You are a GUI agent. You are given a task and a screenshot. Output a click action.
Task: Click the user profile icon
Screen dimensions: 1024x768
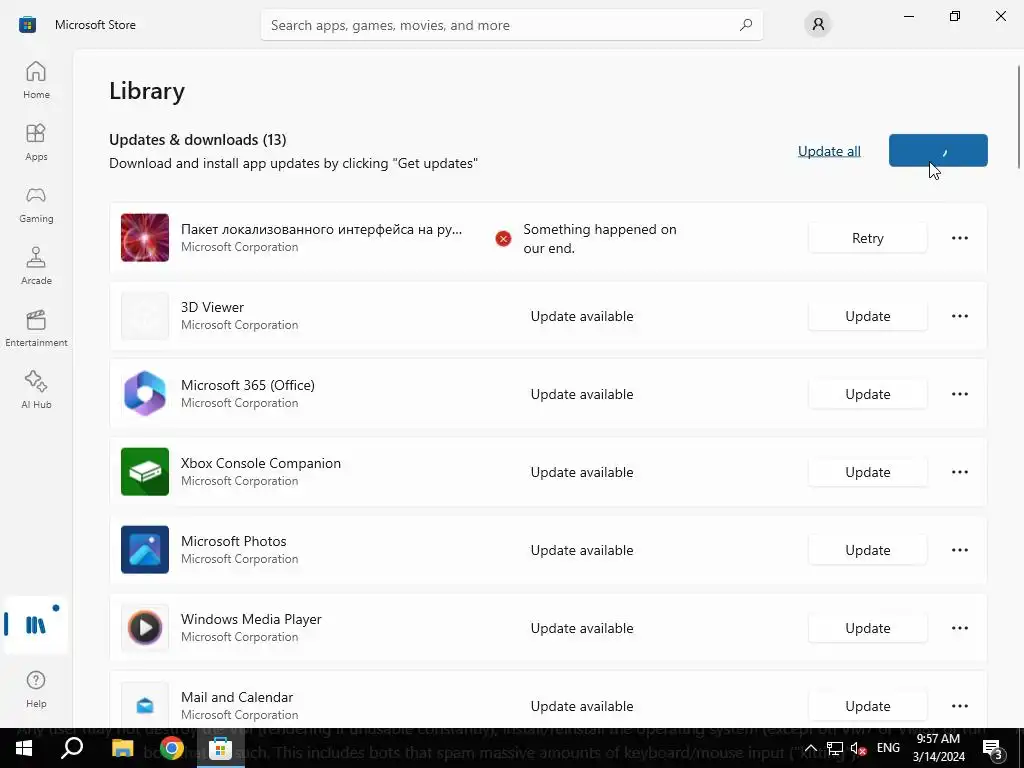pyautogui.click(x=818, y=25)
